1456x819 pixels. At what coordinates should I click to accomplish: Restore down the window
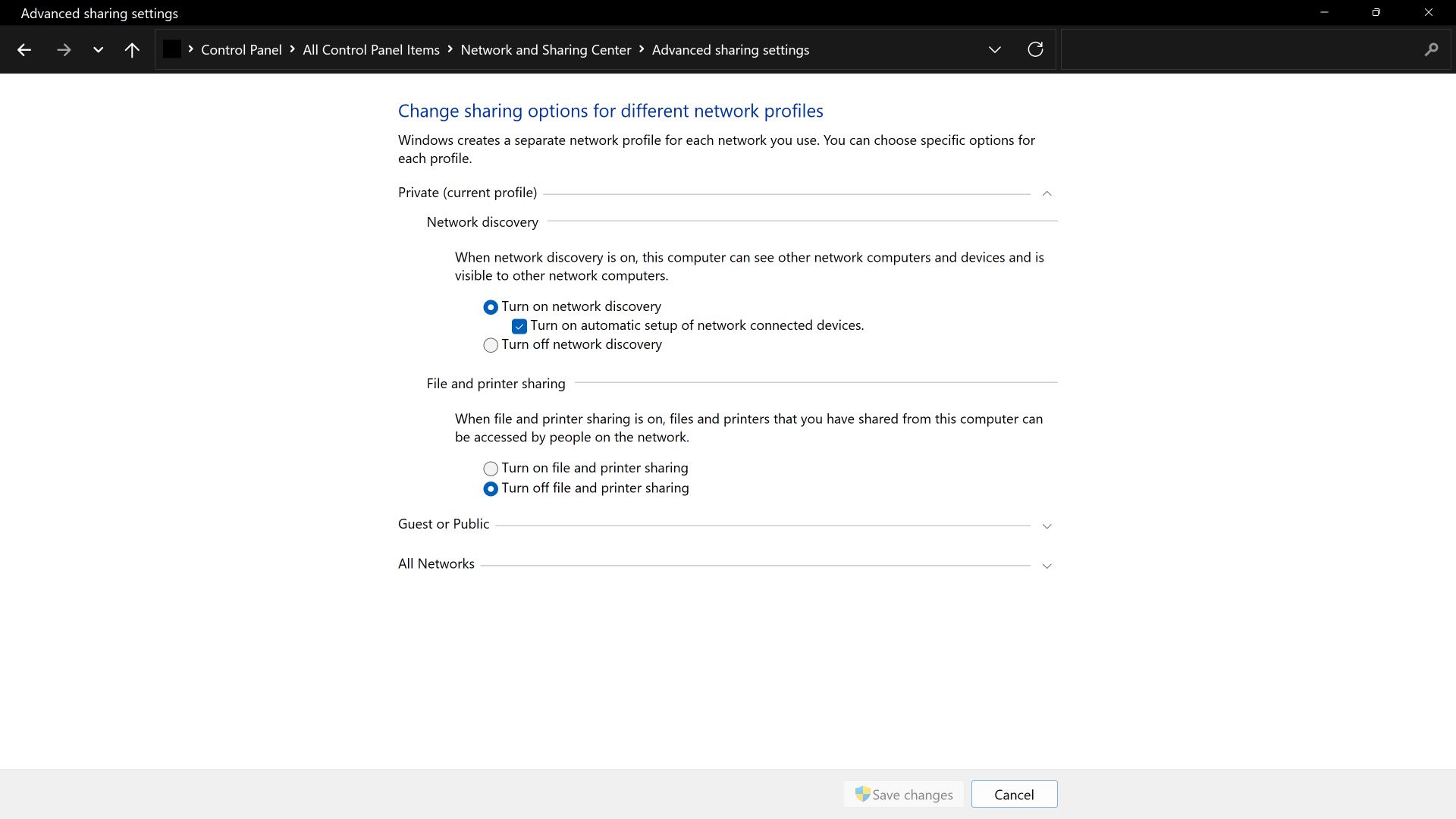tap(1376, 13)
